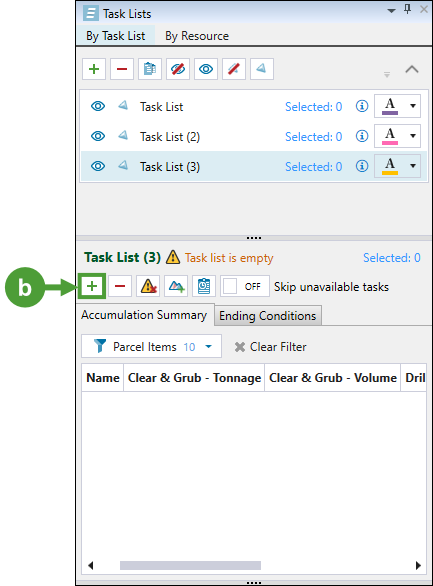Viewport: 433px width, 586px height.
Task: Show all task lists with eye icon
Action: [206, 69]
